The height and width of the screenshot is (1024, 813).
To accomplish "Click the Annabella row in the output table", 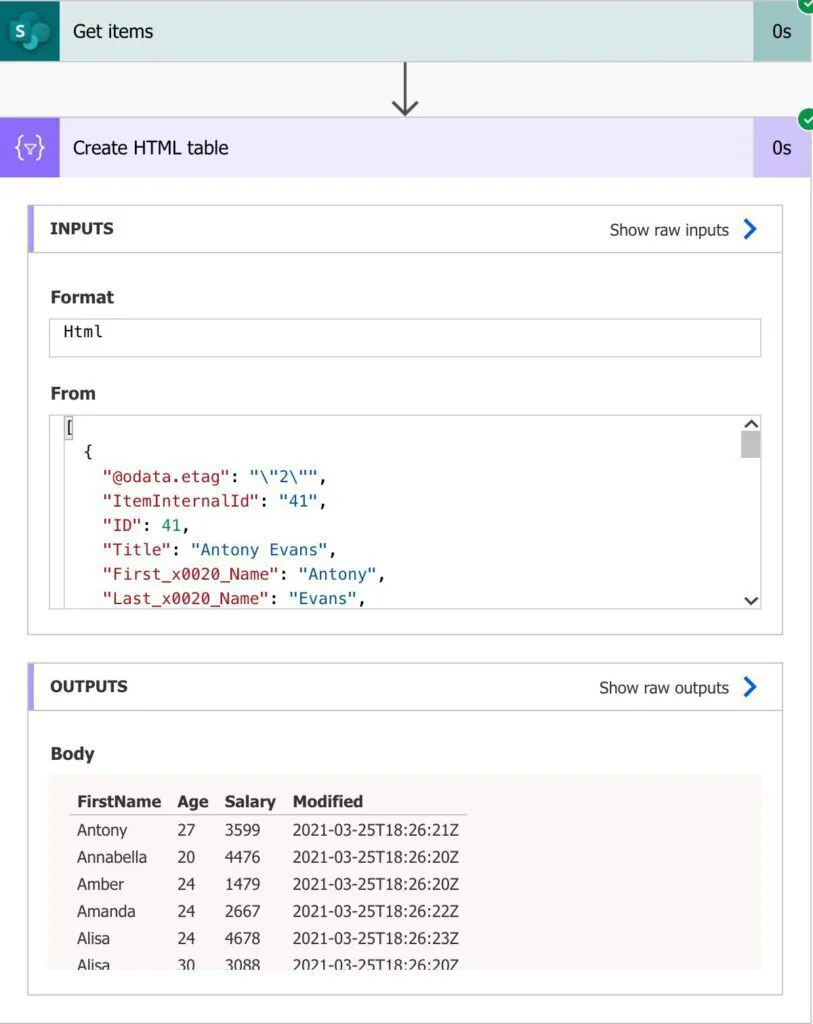I will click(112, 857).
